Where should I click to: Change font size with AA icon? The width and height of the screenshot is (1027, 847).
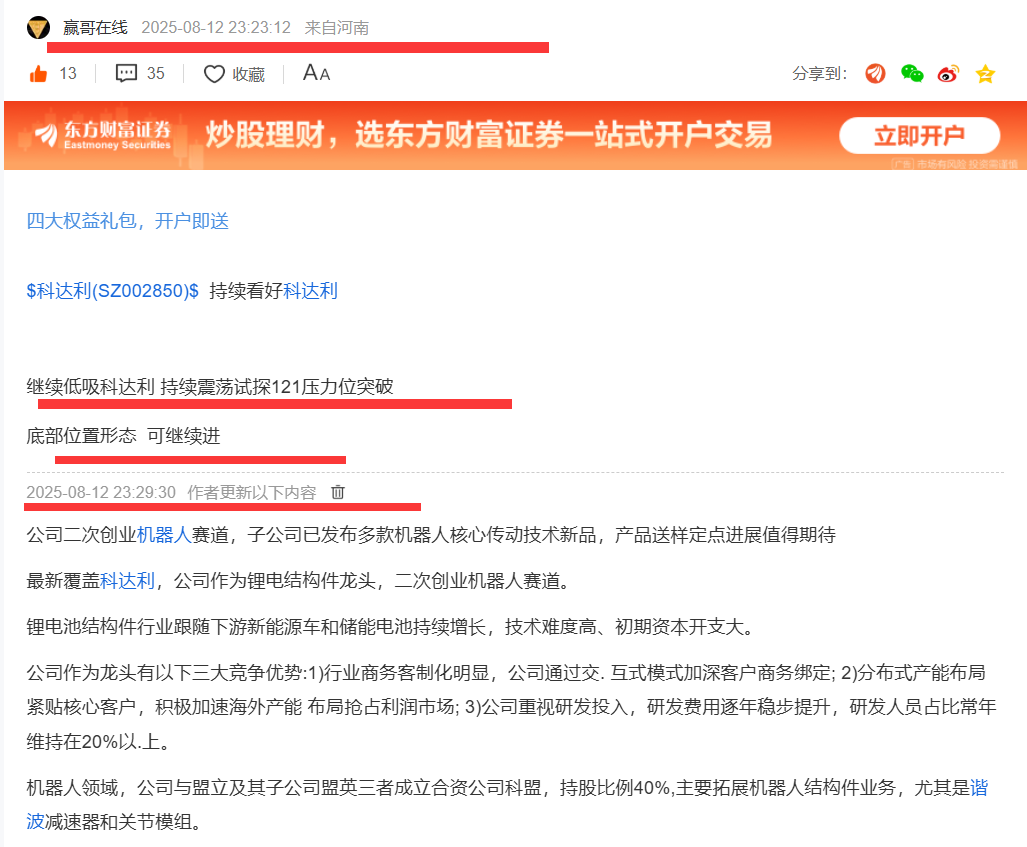pyautogui.click(x=316, y=73)
